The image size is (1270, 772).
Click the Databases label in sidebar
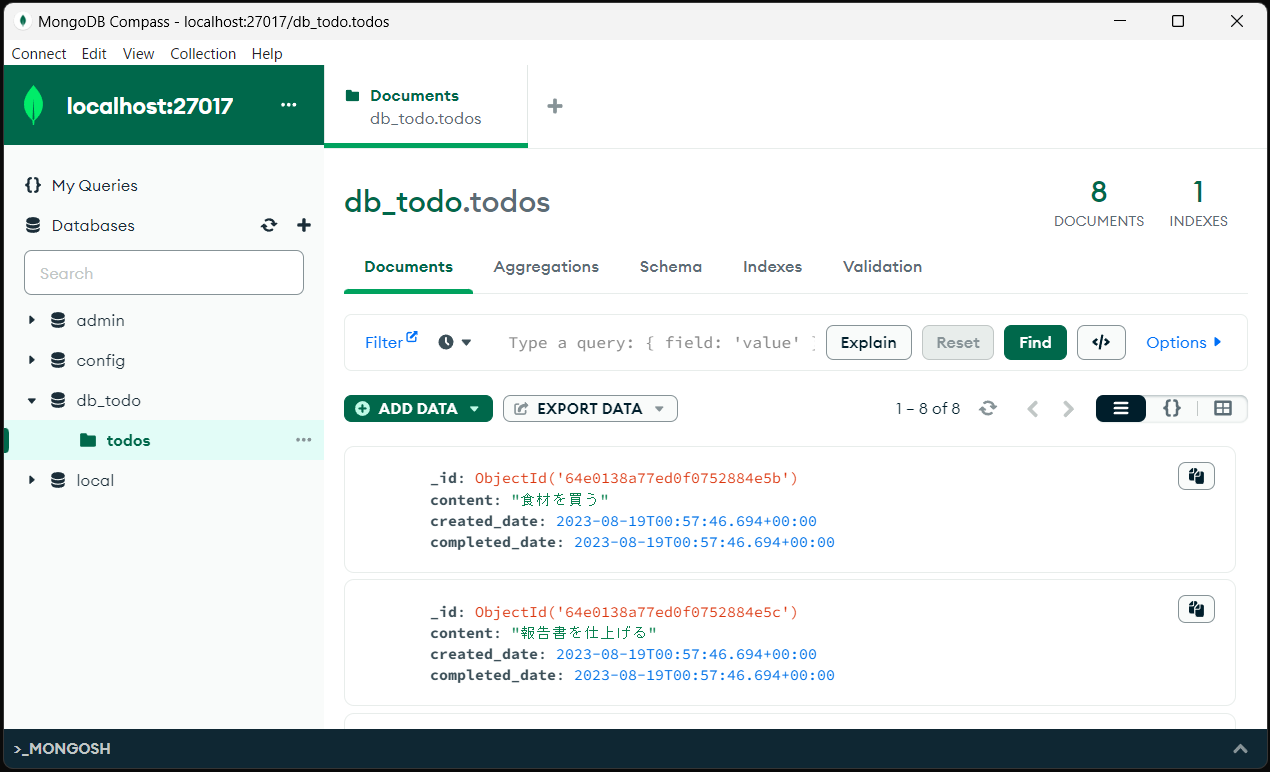[93, 225]
